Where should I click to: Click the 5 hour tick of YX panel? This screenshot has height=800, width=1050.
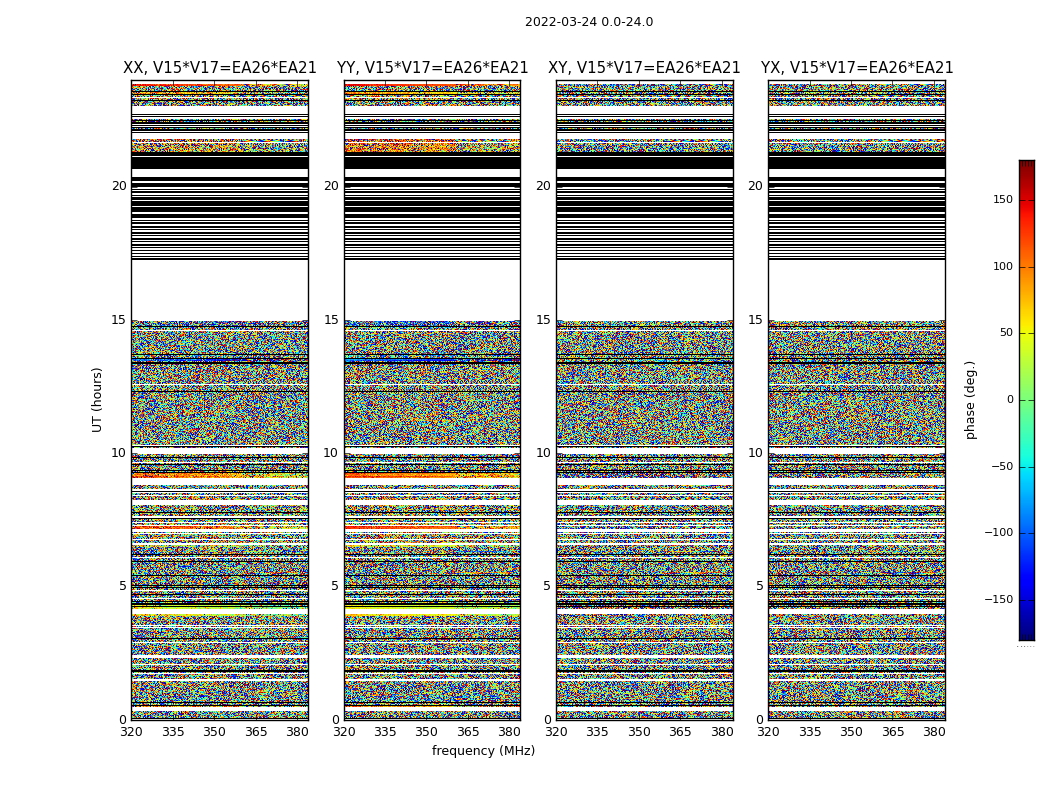[759, 586]
